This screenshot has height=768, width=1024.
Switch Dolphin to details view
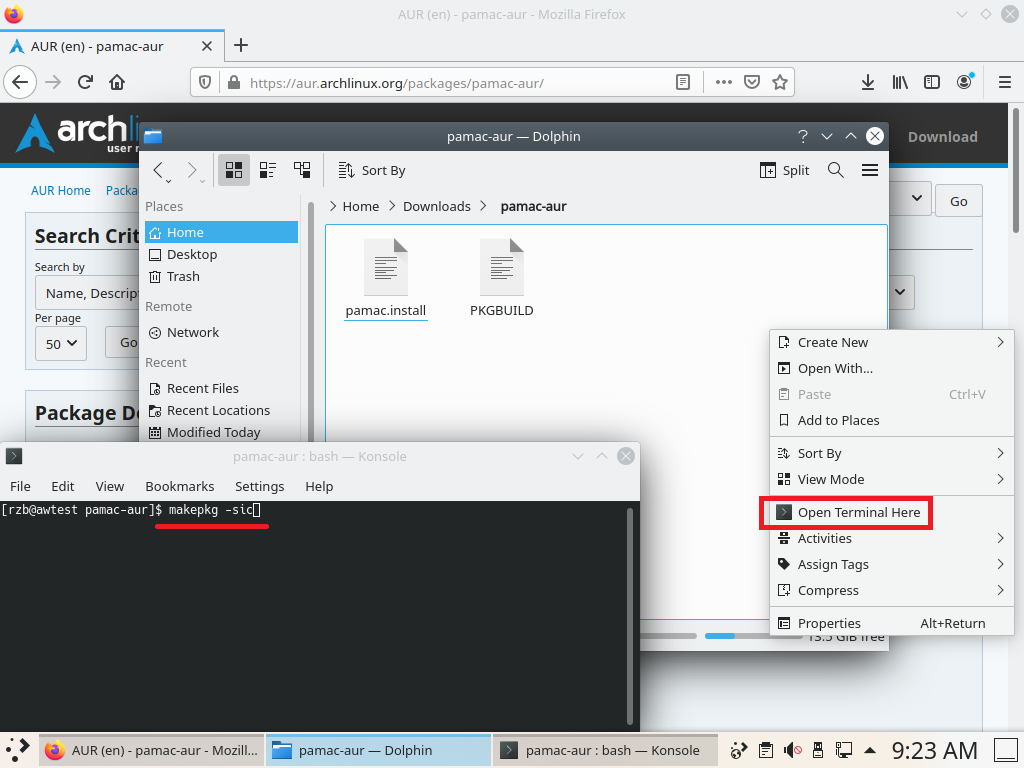302,170
